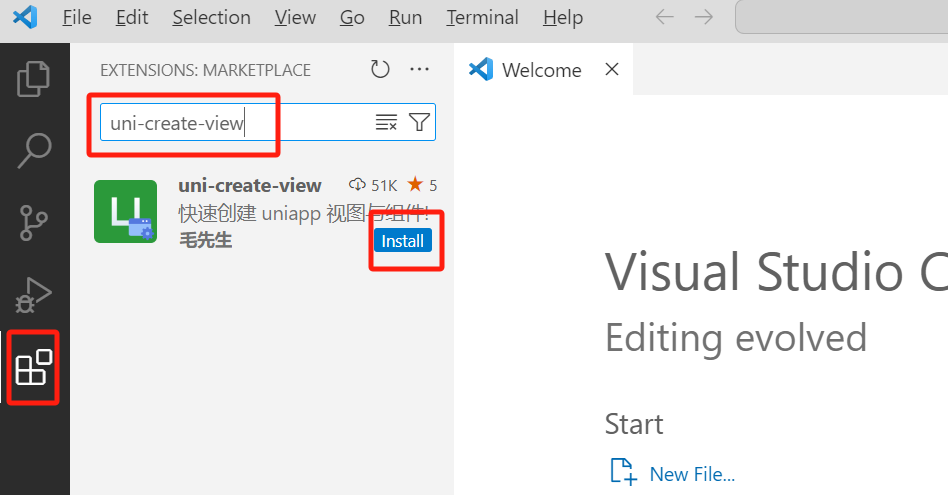Click the uni-create-view extension icon

point(125,212)
